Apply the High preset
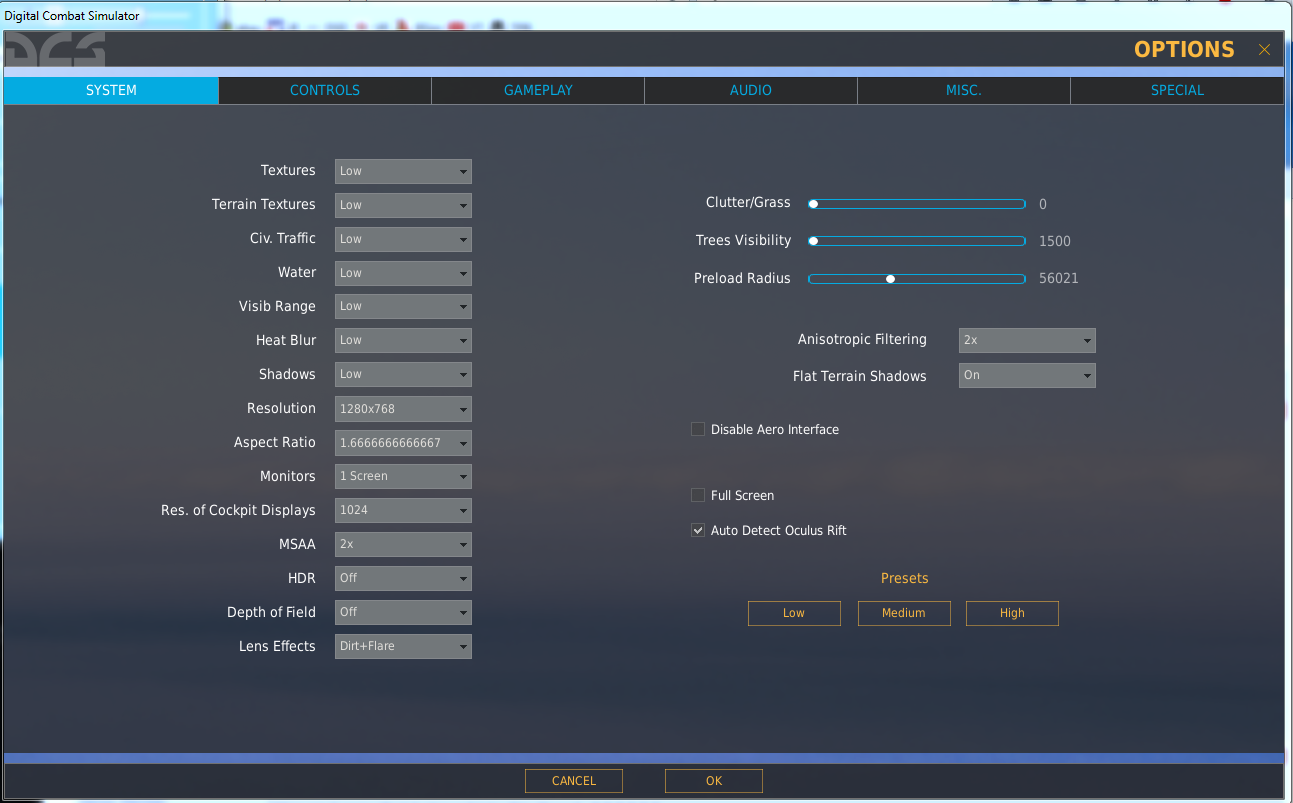 [1012, 613]
